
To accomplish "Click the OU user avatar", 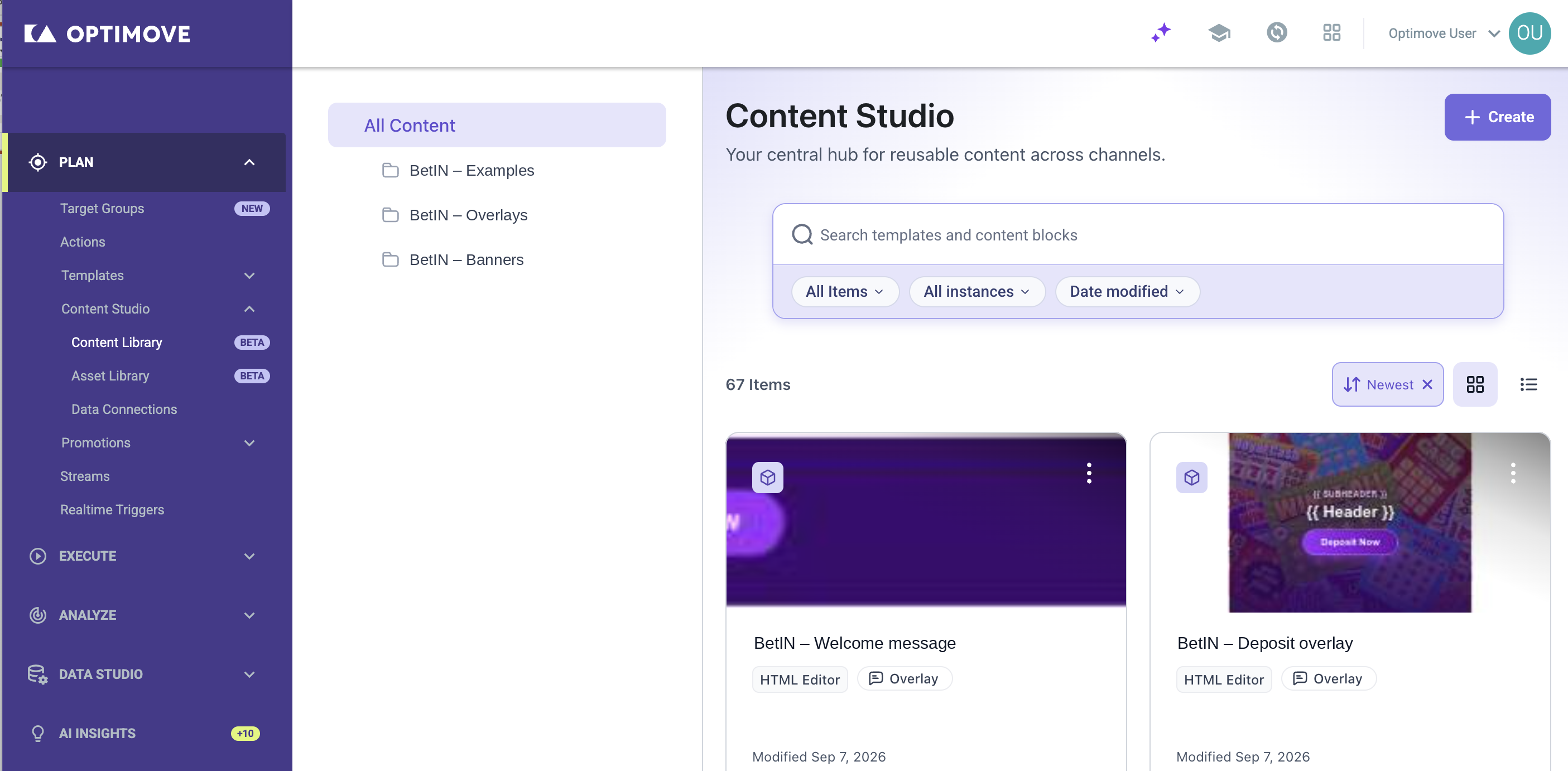I will pos(1529,33).
